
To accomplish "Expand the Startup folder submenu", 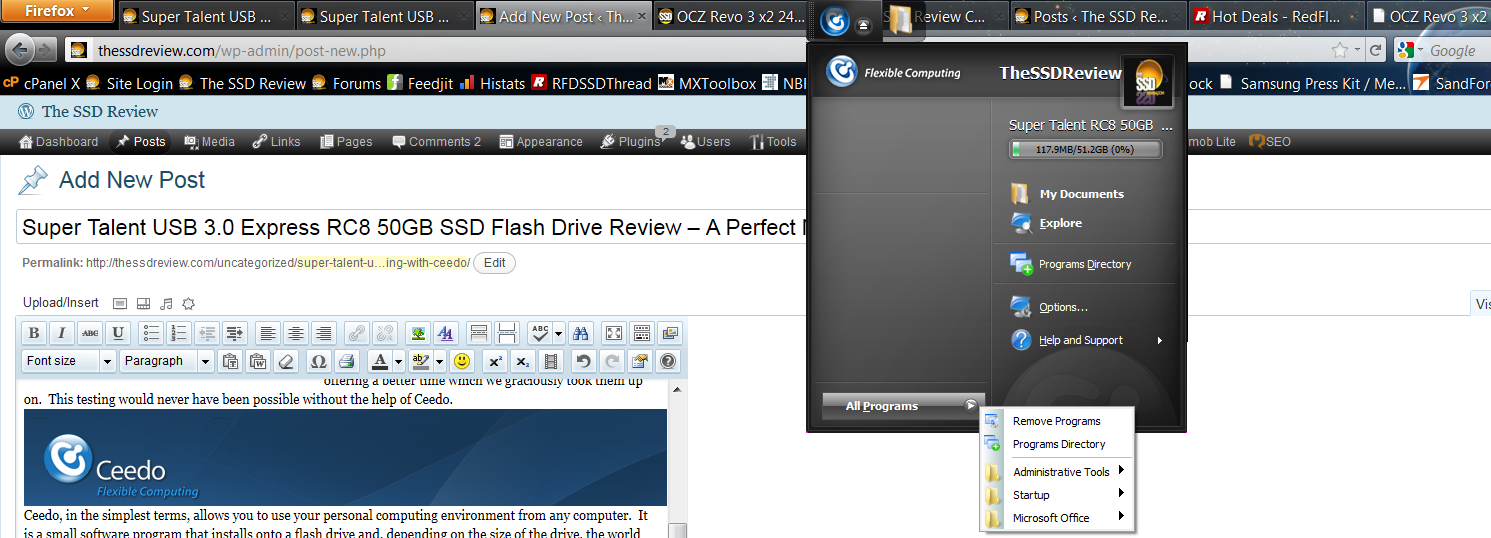I will click(1122, 493).
